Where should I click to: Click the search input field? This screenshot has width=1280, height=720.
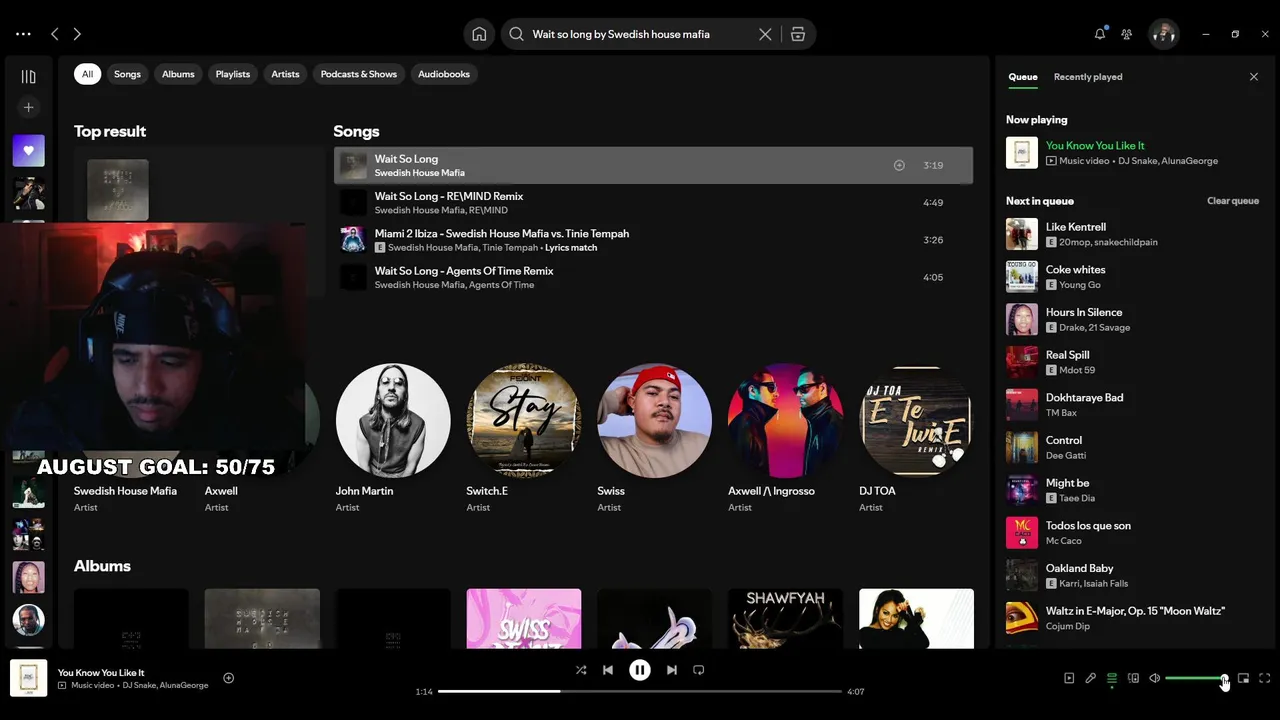640,34
